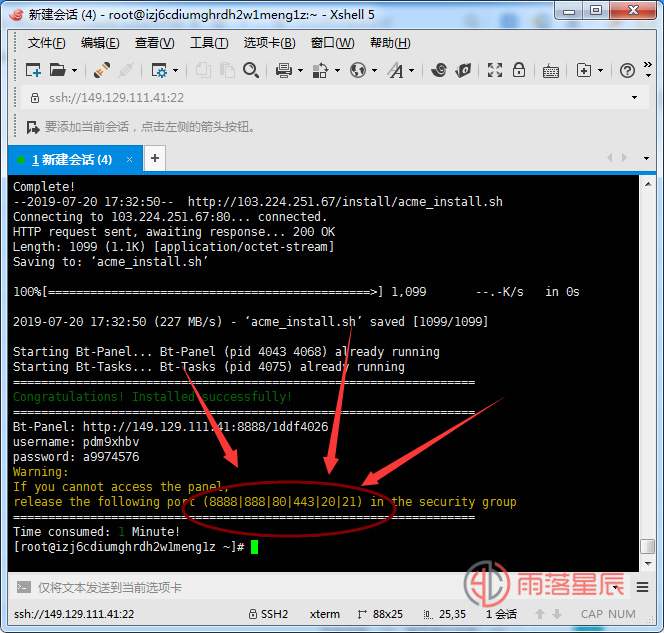The width and height of the screenshot is (664, 633).
Task: Click the compose bar input field
Action: pos(322,587)
